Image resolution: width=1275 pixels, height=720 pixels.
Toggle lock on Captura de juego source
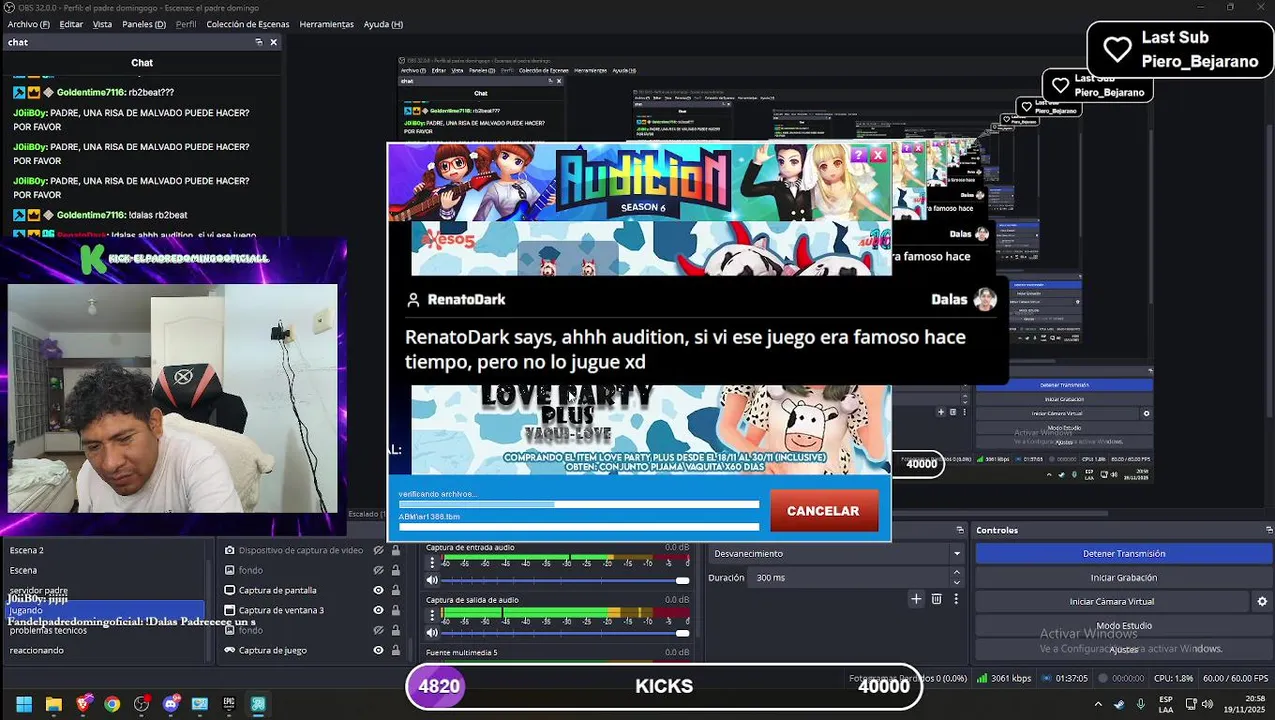[395, 650]
